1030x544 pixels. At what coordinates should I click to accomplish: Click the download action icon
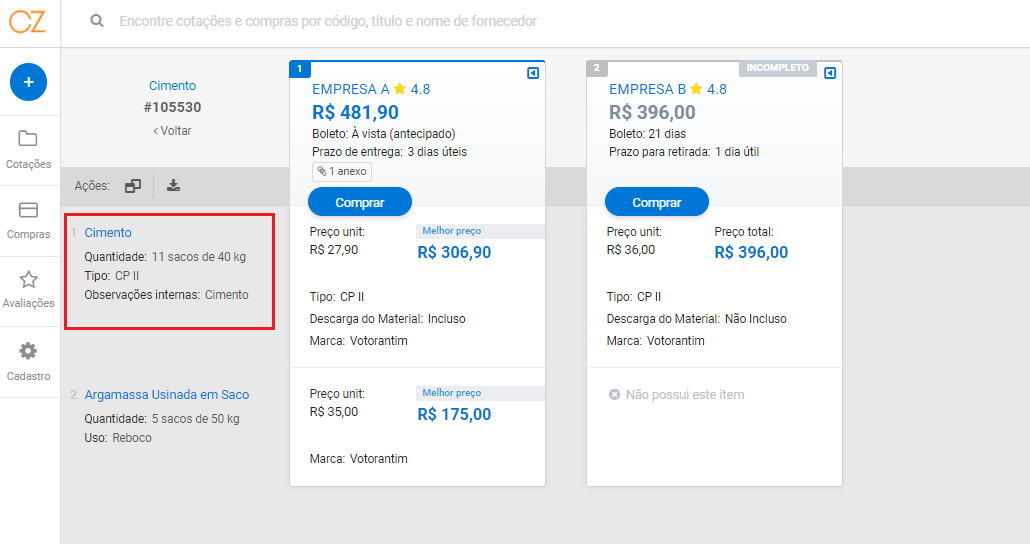pyautogui.click(x=173, y=185)
